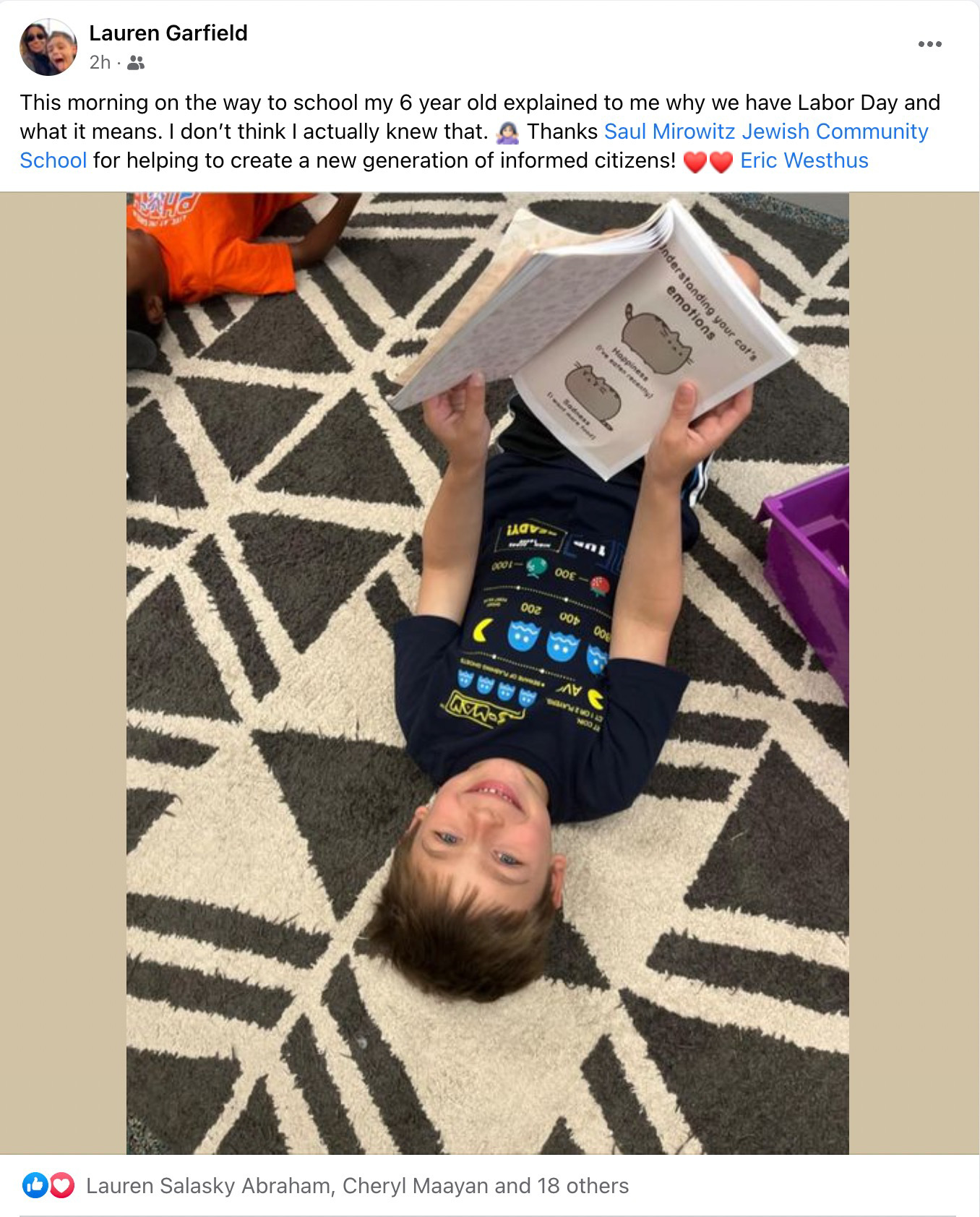Screen dimensions: 980x1217
Task: Click the 2h post timestamp
Action: point(100,63)
